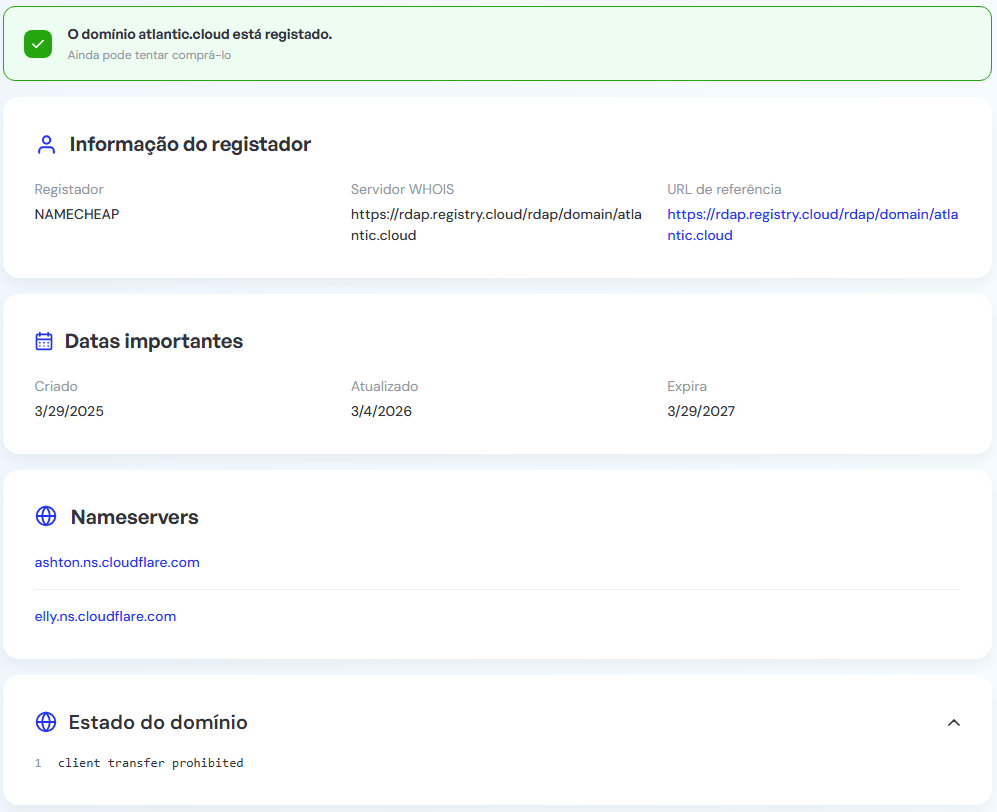This screenshot has width=997, height=812.
Task: Click the Registador label
Action: 69,189
